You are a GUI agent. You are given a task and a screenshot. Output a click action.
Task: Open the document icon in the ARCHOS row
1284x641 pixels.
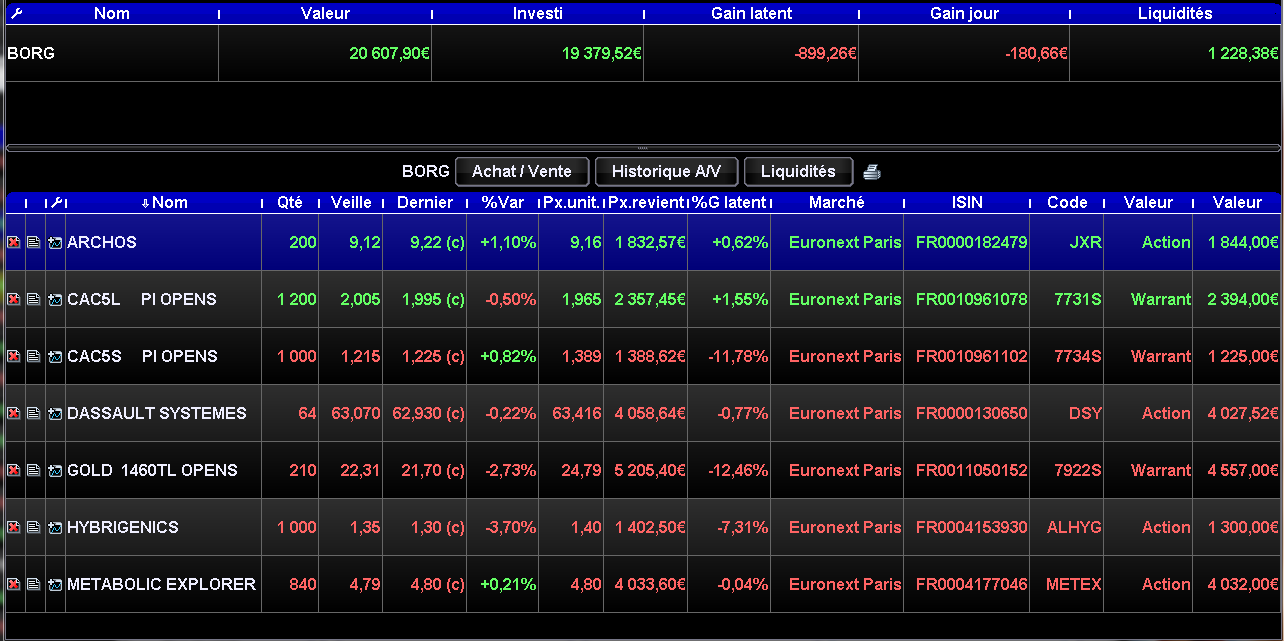[34, 242]
